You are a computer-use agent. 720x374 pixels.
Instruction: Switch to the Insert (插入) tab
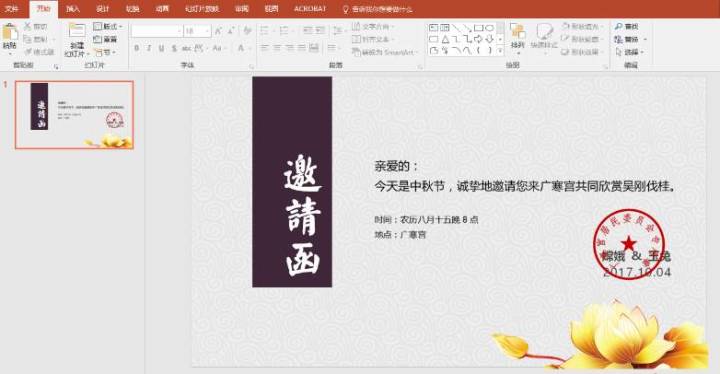(x=73, y=9)
